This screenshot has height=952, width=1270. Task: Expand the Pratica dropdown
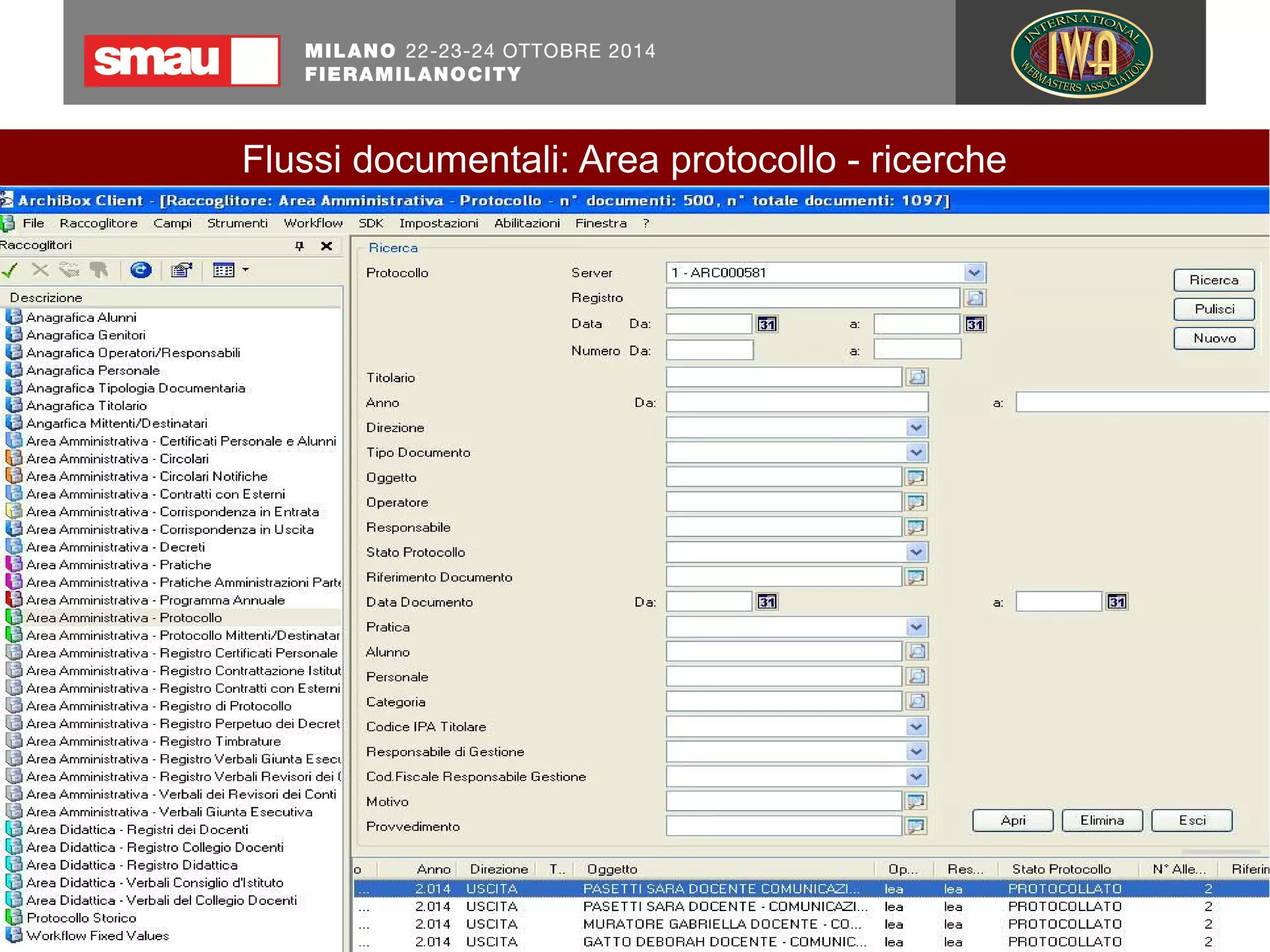917,627
